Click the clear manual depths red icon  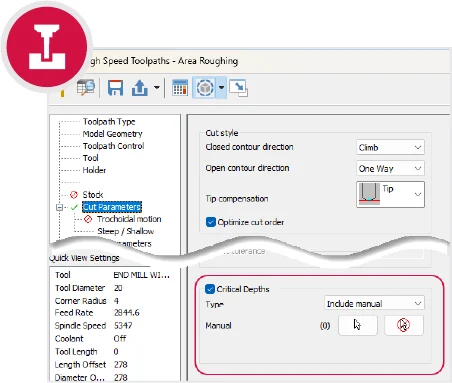point(404,325)
